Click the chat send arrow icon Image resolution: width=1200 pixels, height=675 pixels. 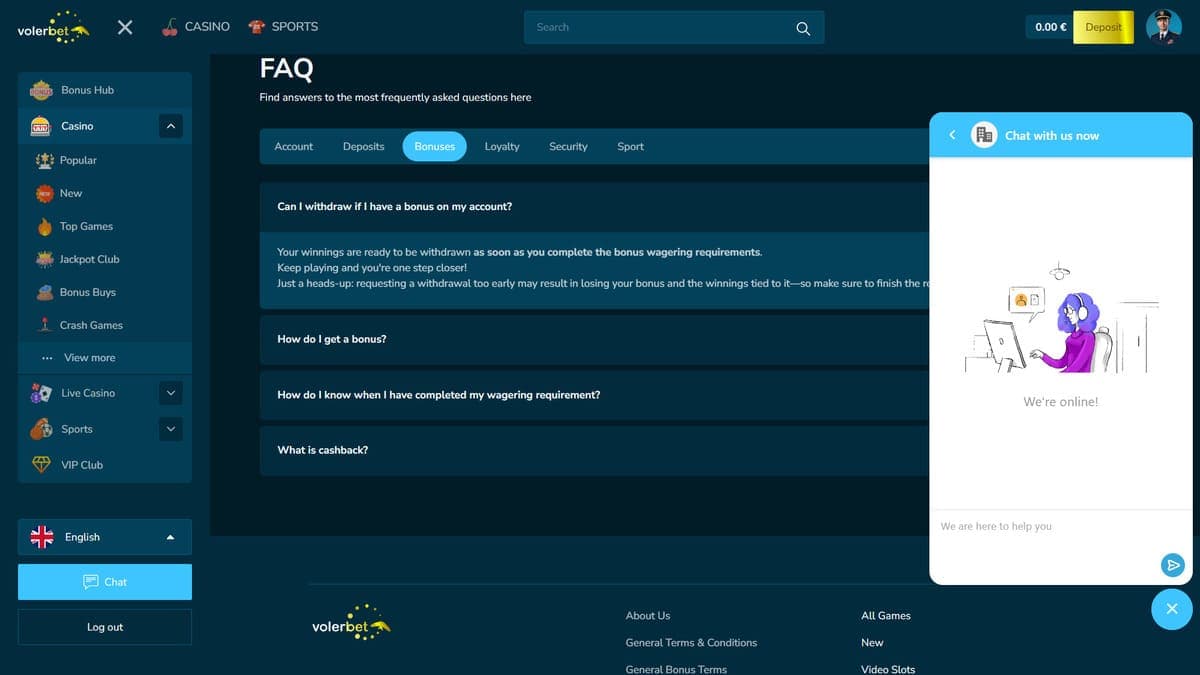click(x=1173, y=565)
